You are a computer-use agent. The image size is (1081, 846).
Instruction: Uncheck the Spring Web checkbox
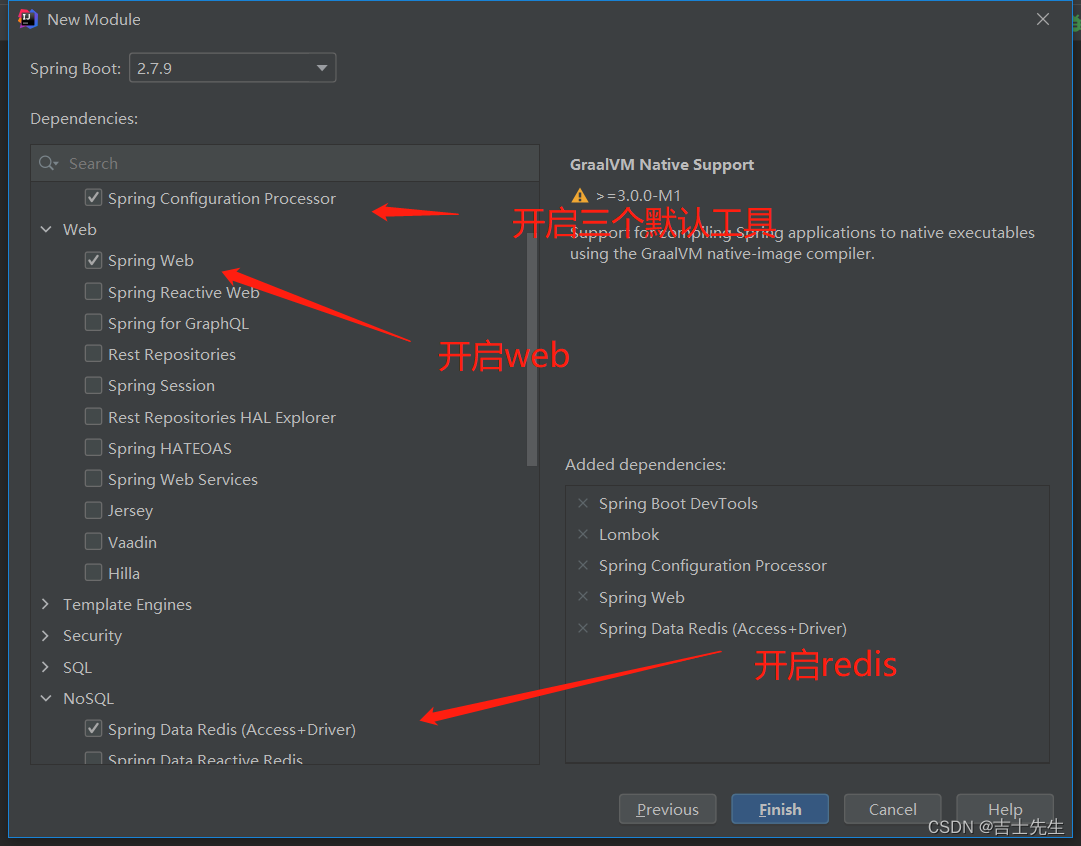click(93, 261)
